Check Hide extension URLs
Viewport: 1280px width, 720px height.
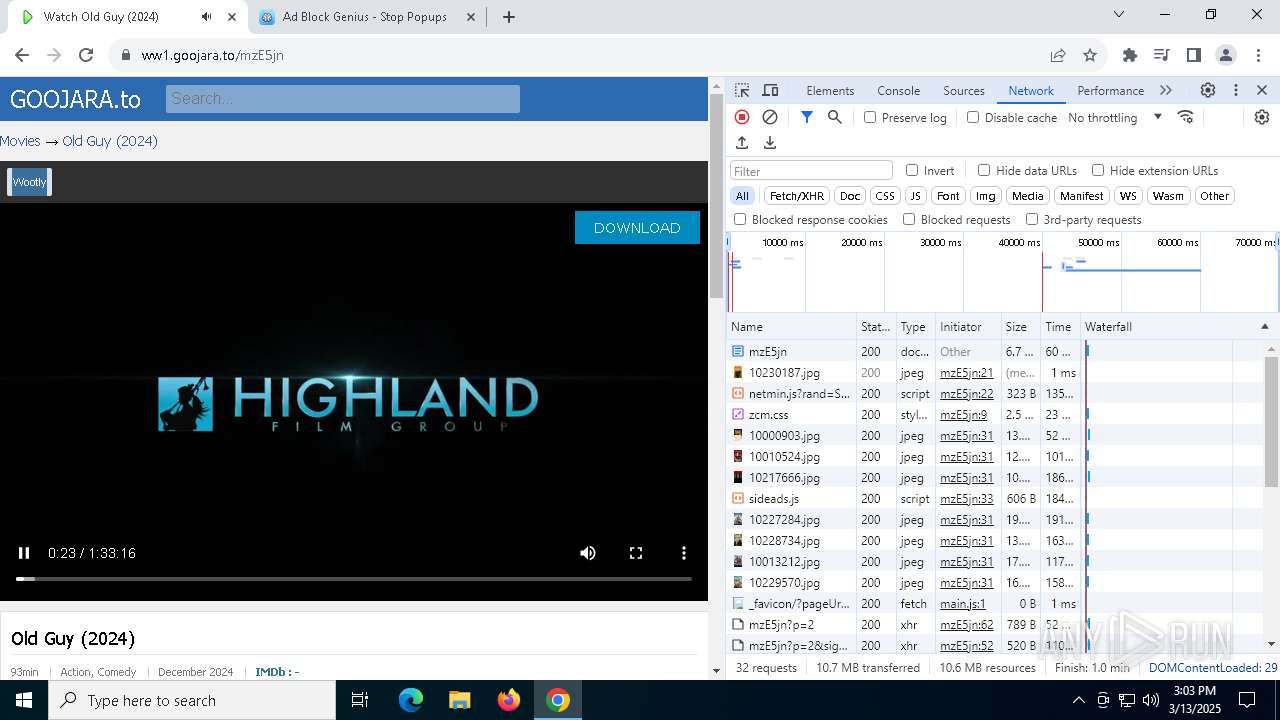(x=1098, y=170)
